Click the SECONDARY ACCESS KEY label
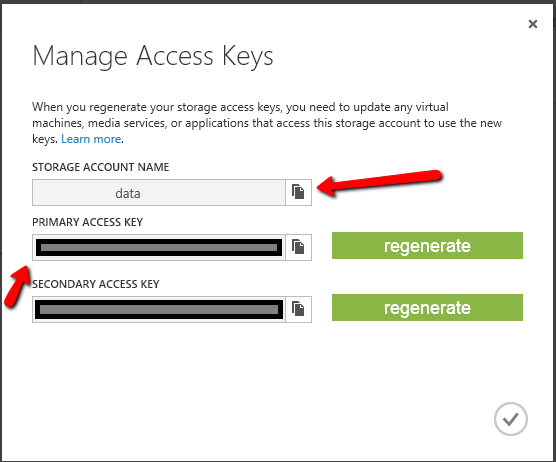 click(x=96, y=284)
